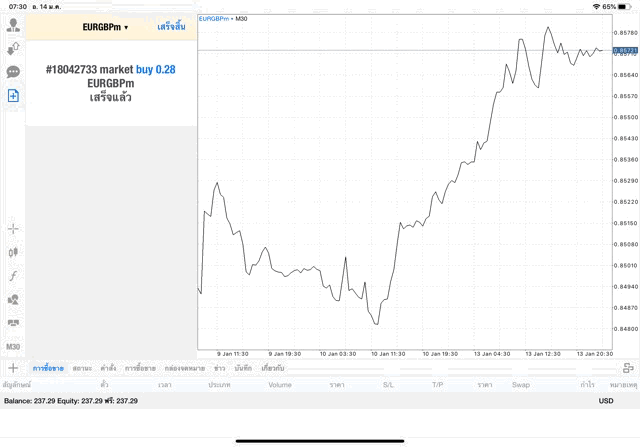Open the chart objects shapes icon
This screenshot has width=640, height=447.
pyautogui.click(x=13, y=299)
